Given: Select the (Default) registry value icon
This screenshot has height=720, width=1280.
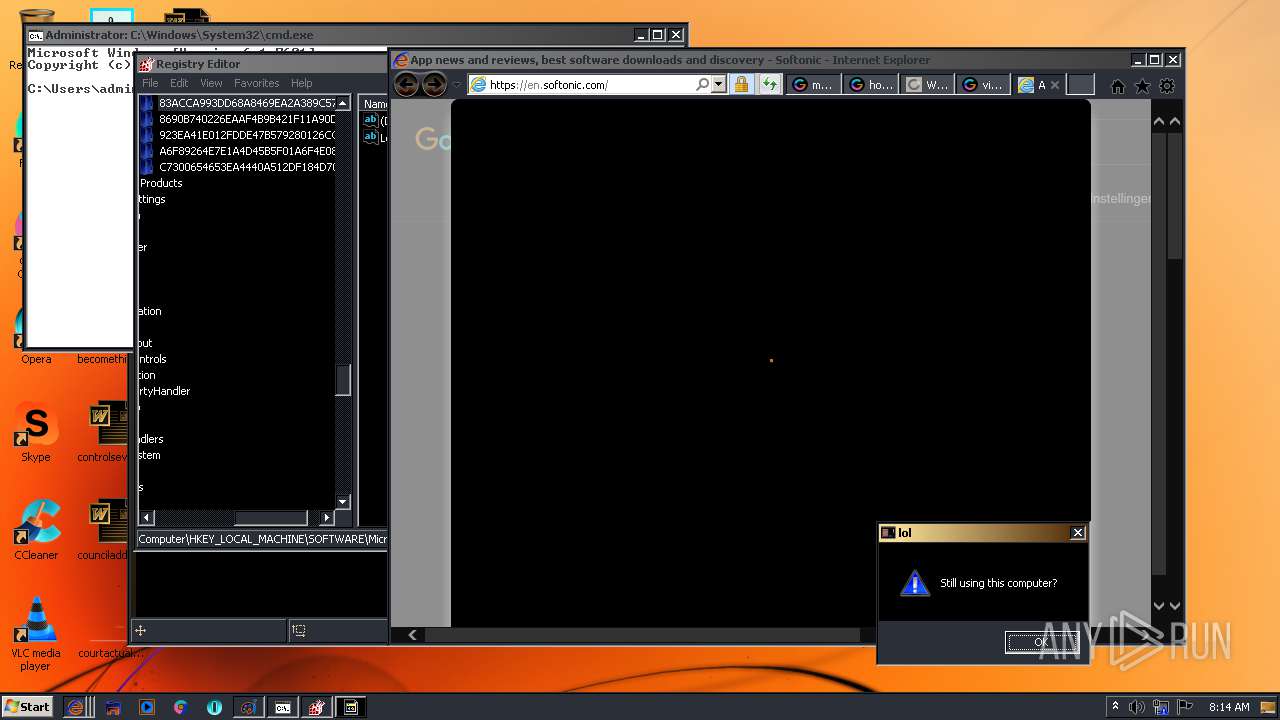Looking at the screenshot, I should click(x=370, y=121).
